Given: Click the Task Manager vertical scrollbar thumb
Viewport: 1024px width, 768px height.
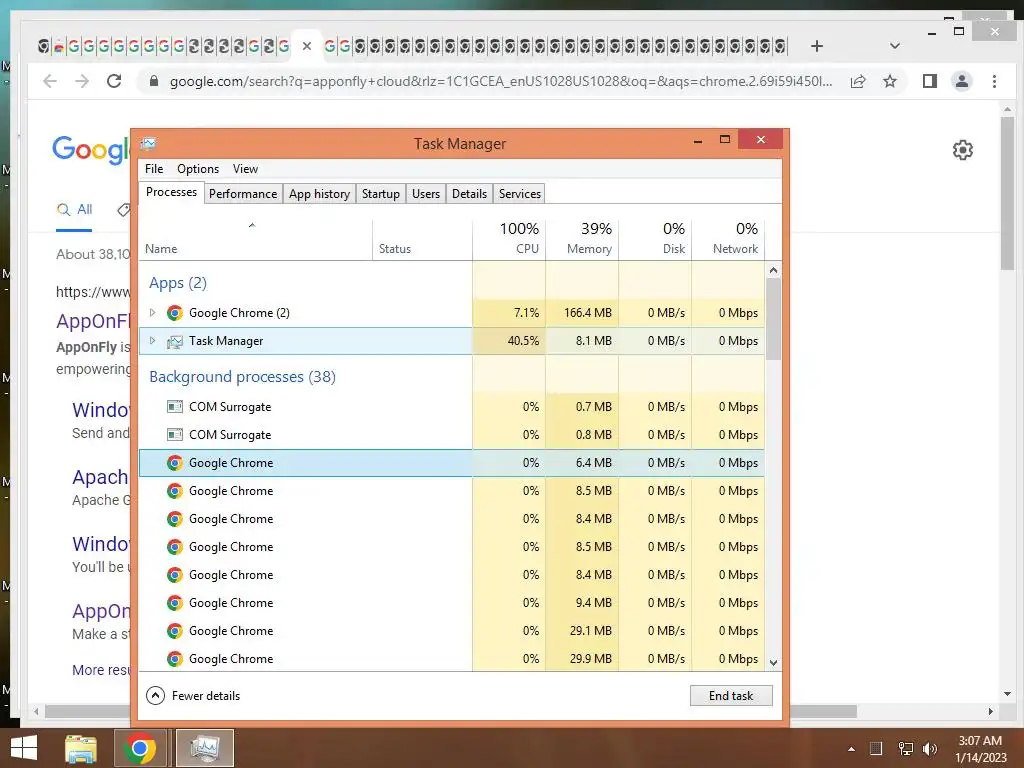Looking at the screenshot, I should 773,319.
